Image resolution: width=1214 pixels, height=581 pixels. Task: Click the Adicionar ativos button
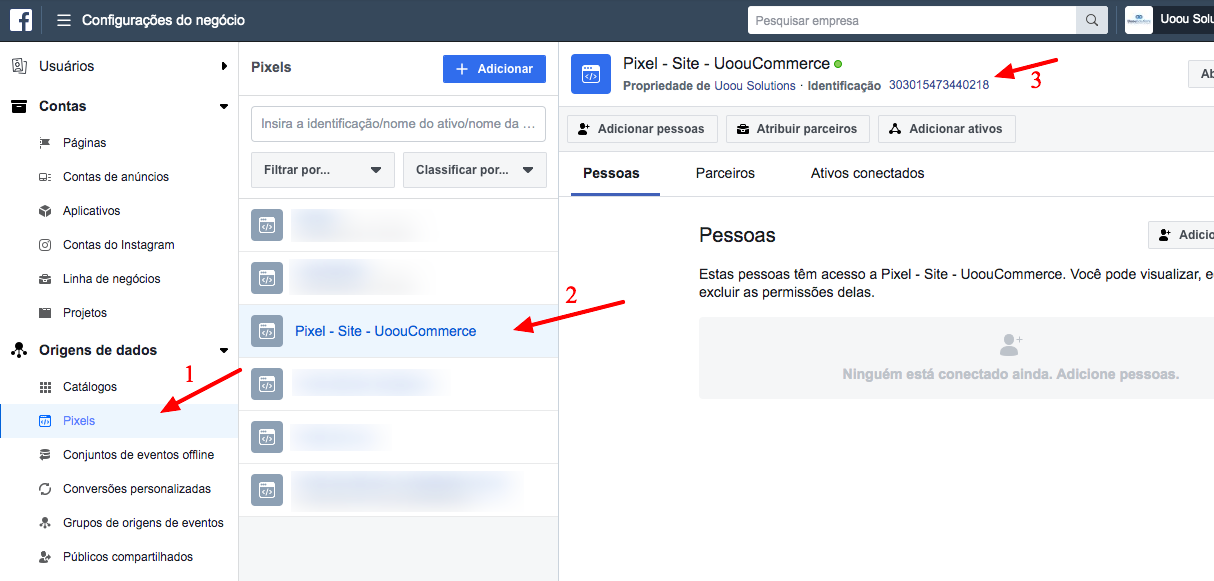click(x=947, y=129)
